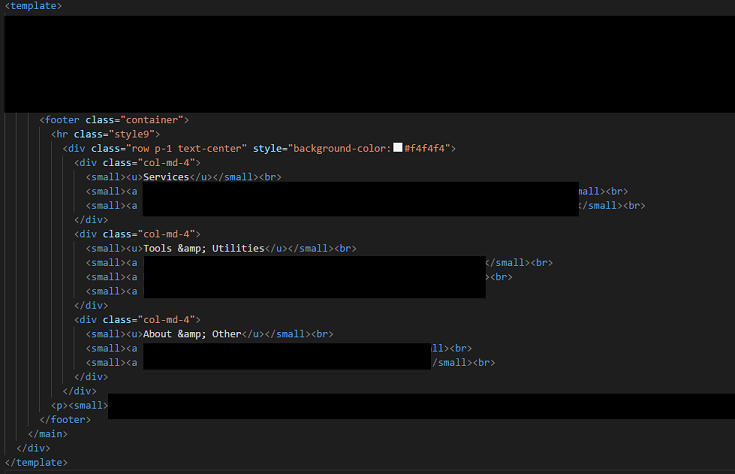The image size is (735, 474).
Task: Click the hr class="style9" line
Action: tap(105, 134)
